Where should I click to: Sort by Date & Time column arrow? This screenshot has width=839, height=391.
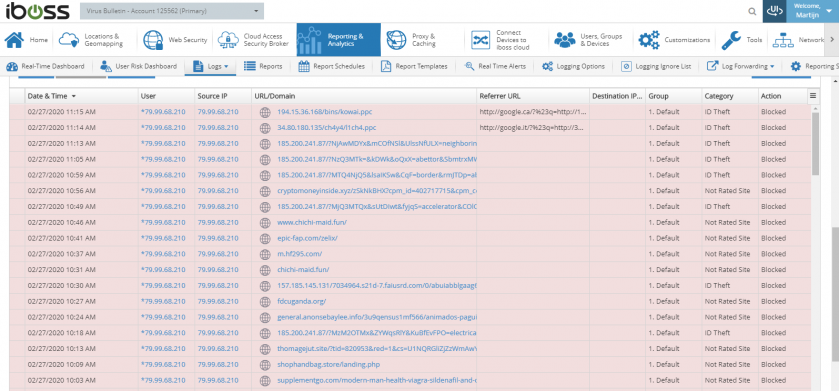click(x=73, y=96)
